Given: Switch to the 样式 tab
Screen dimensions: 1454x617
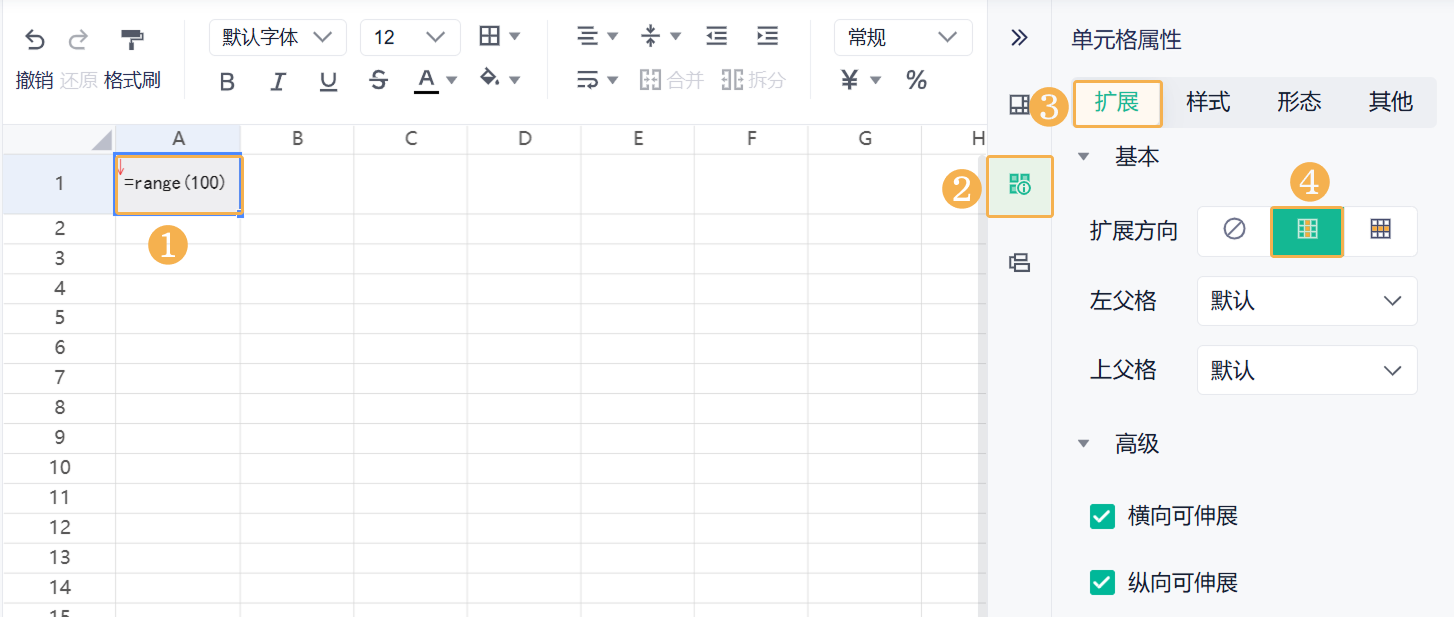Looking at the screenshot, I should pyautogui.click(x=1207, y=101).
